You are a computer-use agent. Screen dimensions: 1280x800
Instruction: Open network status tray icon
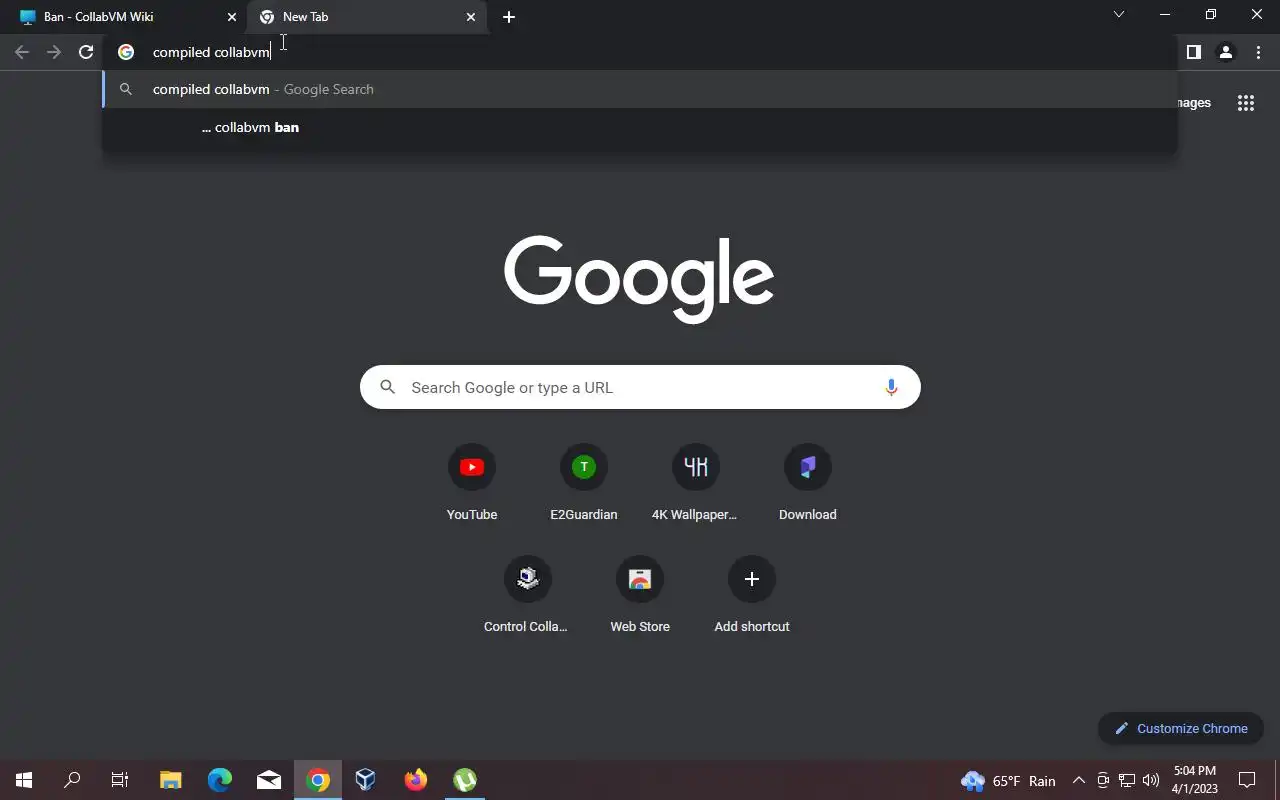click(1127, 780)
